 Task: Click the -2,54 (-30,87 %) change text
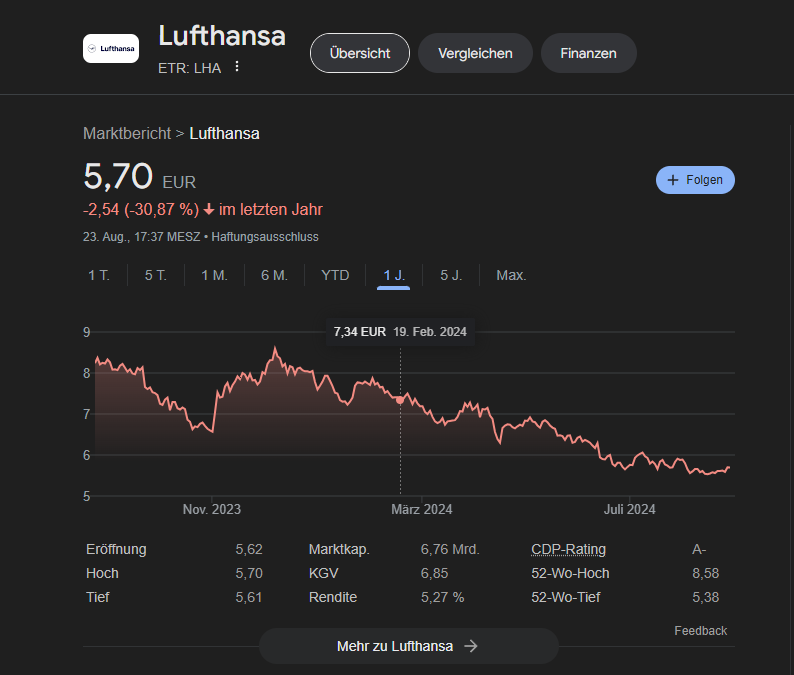141,210
